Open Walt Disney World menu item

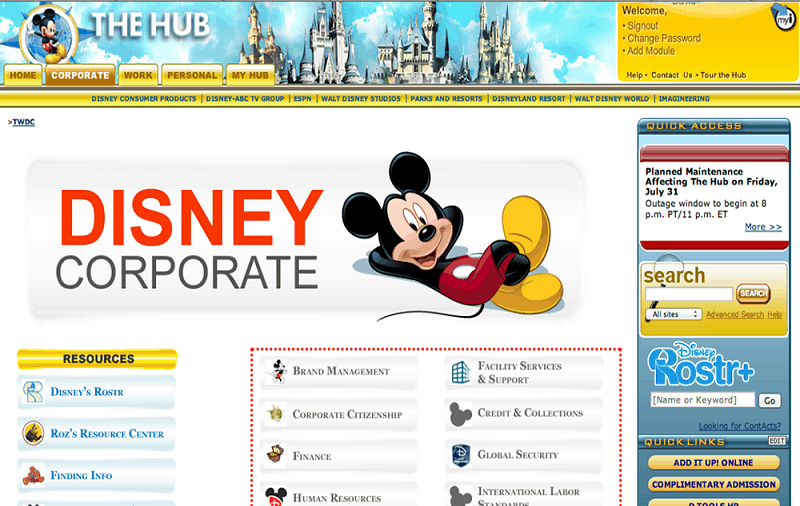point(612,98)
